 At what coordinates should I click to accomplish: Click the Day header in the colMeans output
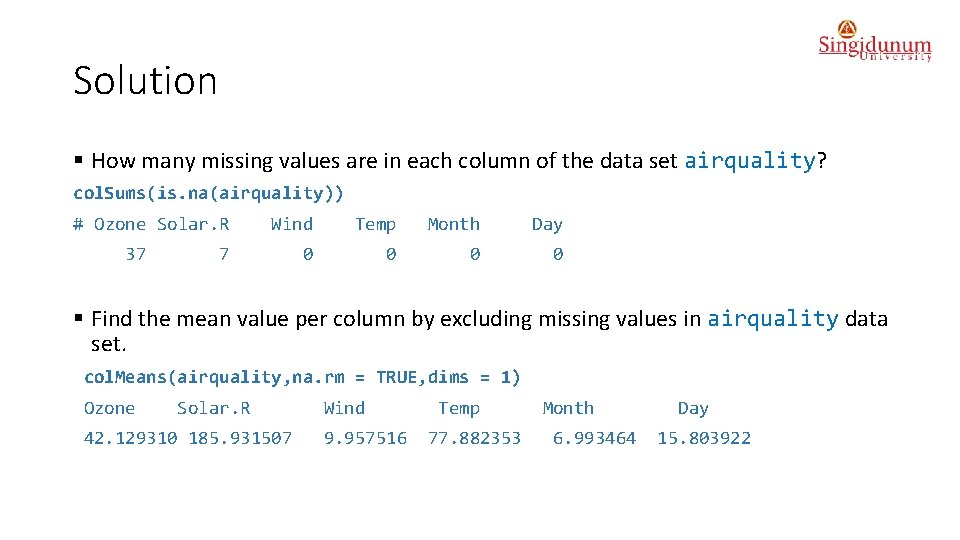point(693,408)
